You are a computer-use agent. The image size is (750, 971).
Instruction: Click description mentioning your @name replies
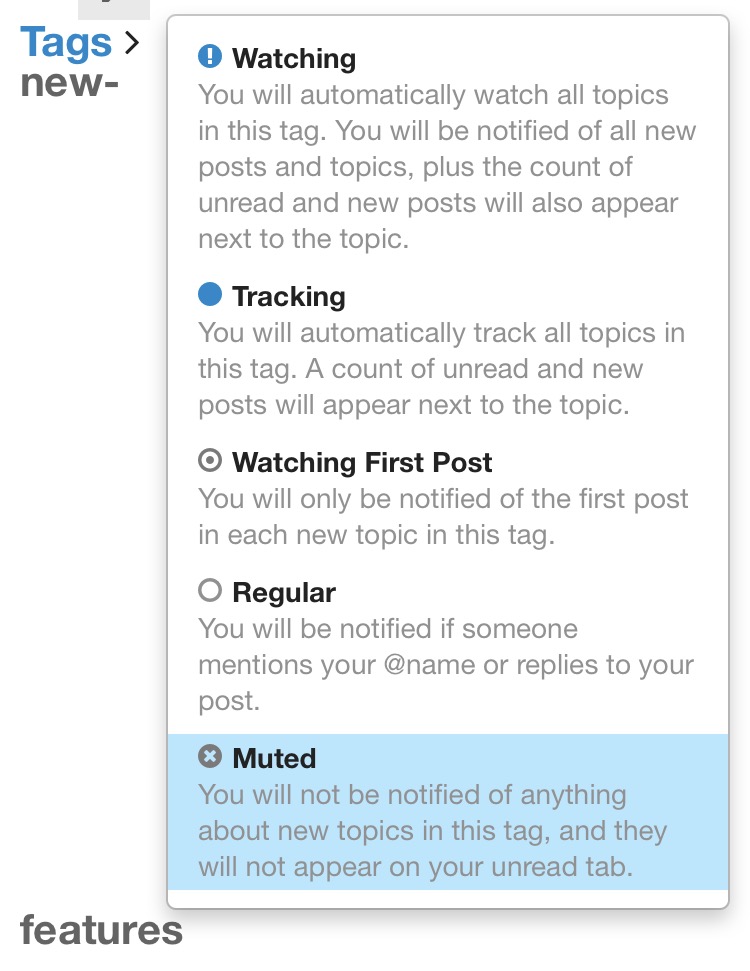445,665
